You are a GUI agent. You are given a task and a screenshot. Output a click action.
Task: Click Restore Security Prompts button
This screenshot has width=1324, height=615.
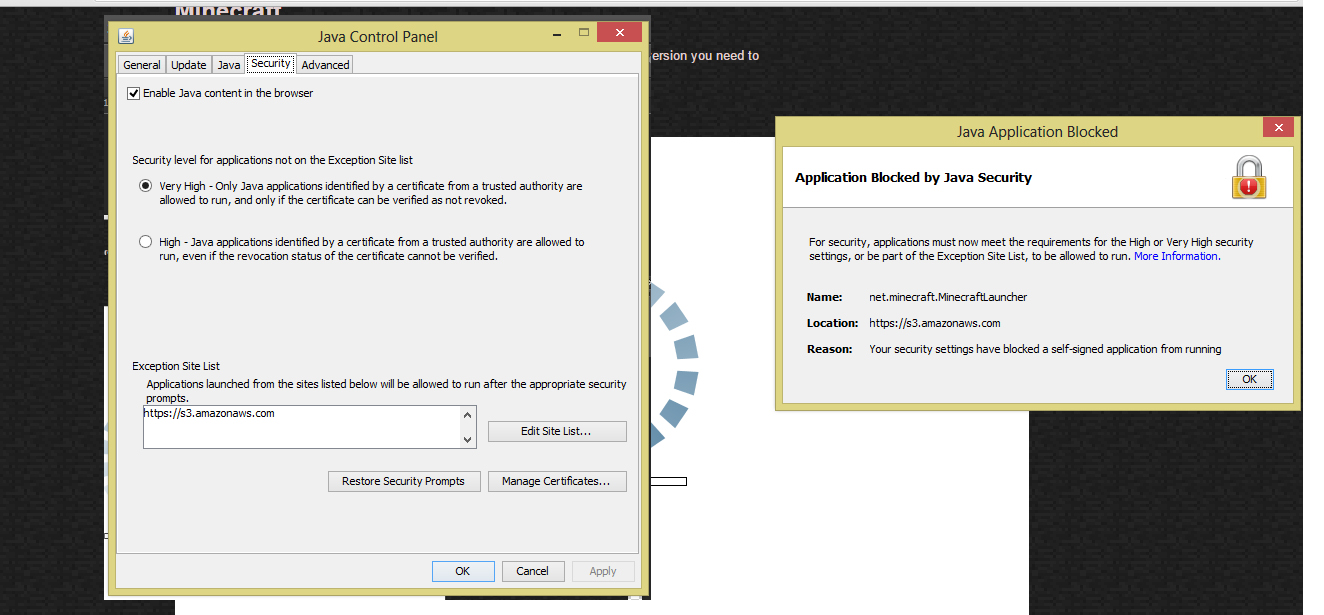(x=404, y=481)
